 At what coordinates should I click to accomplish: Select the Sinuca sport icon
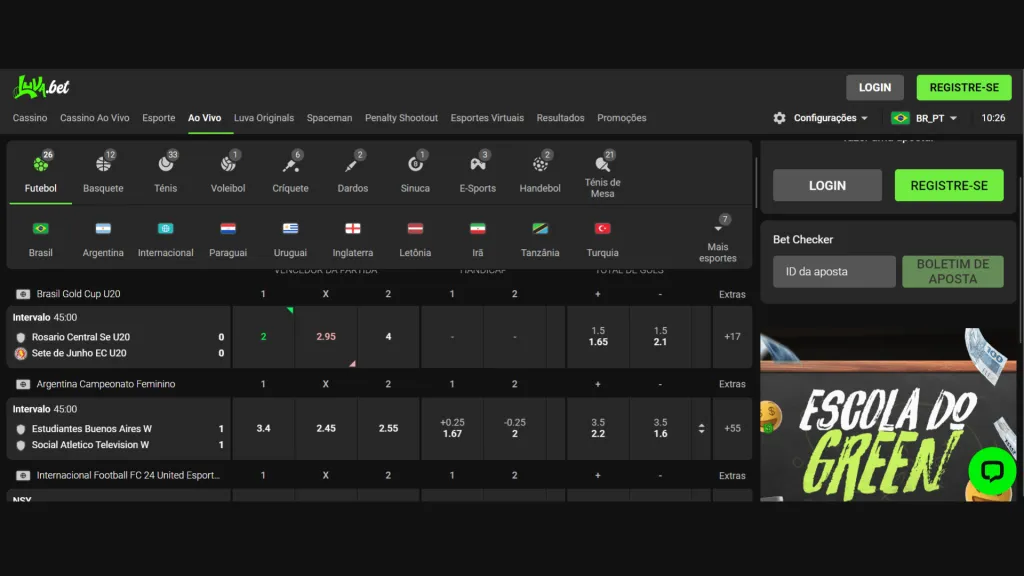[415, 163]
